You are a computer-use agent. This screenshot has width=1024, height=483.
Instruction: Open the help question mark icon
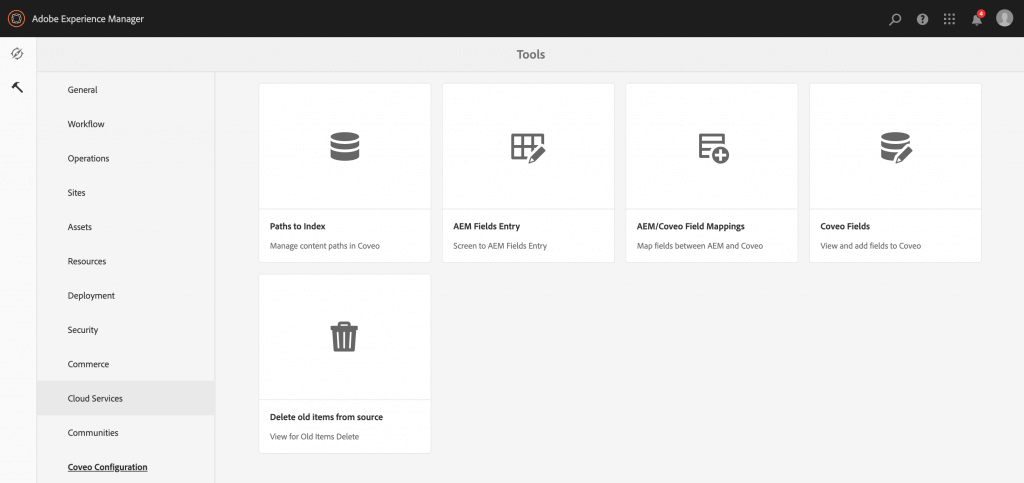(922, 19)
